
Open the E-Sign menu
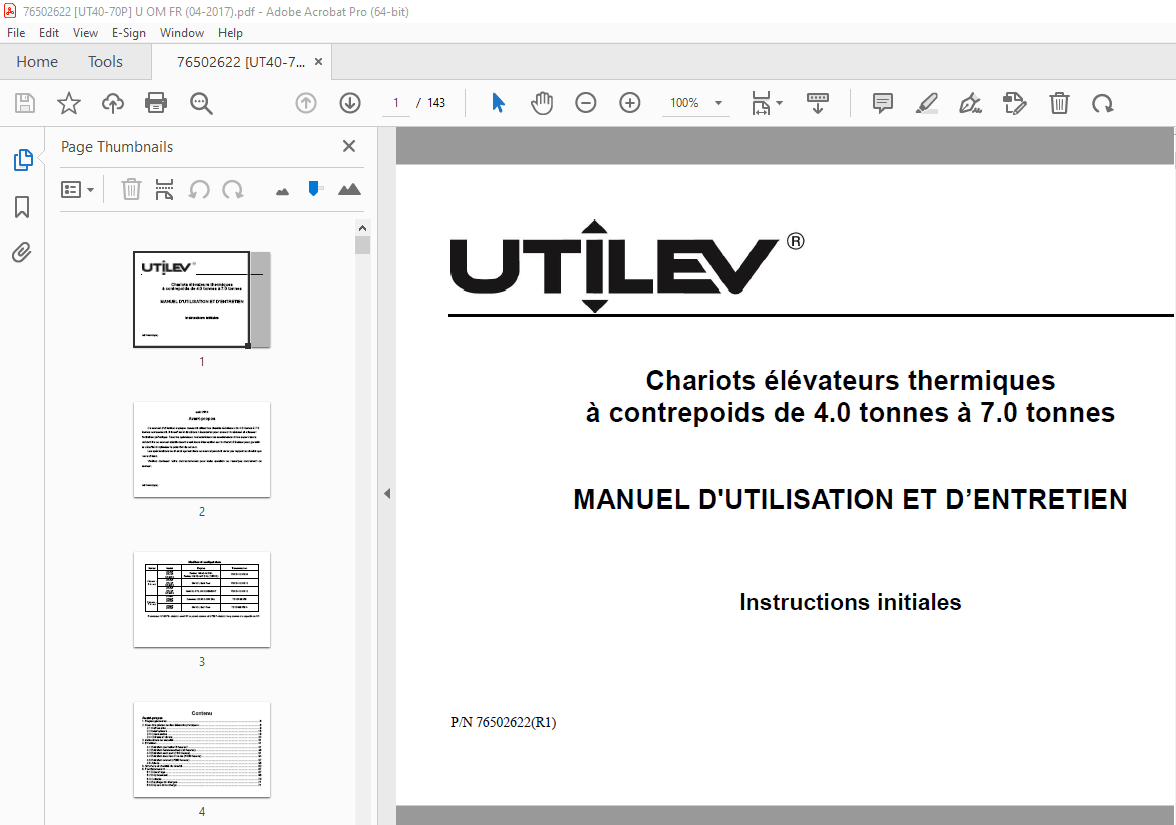coord(129,32)
